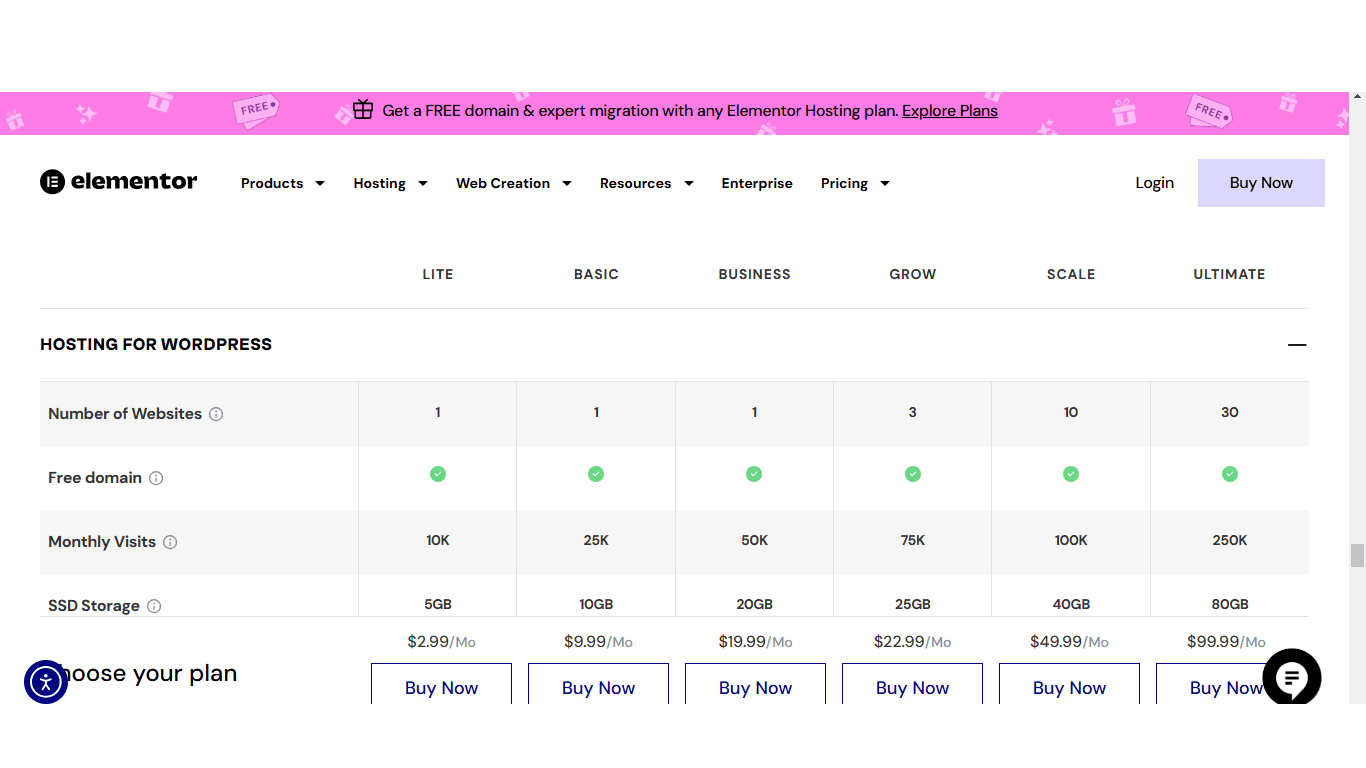This screenshot has width=1366, height=768.
Task: Select the BASIC column header
Action: tap(596, 274)
